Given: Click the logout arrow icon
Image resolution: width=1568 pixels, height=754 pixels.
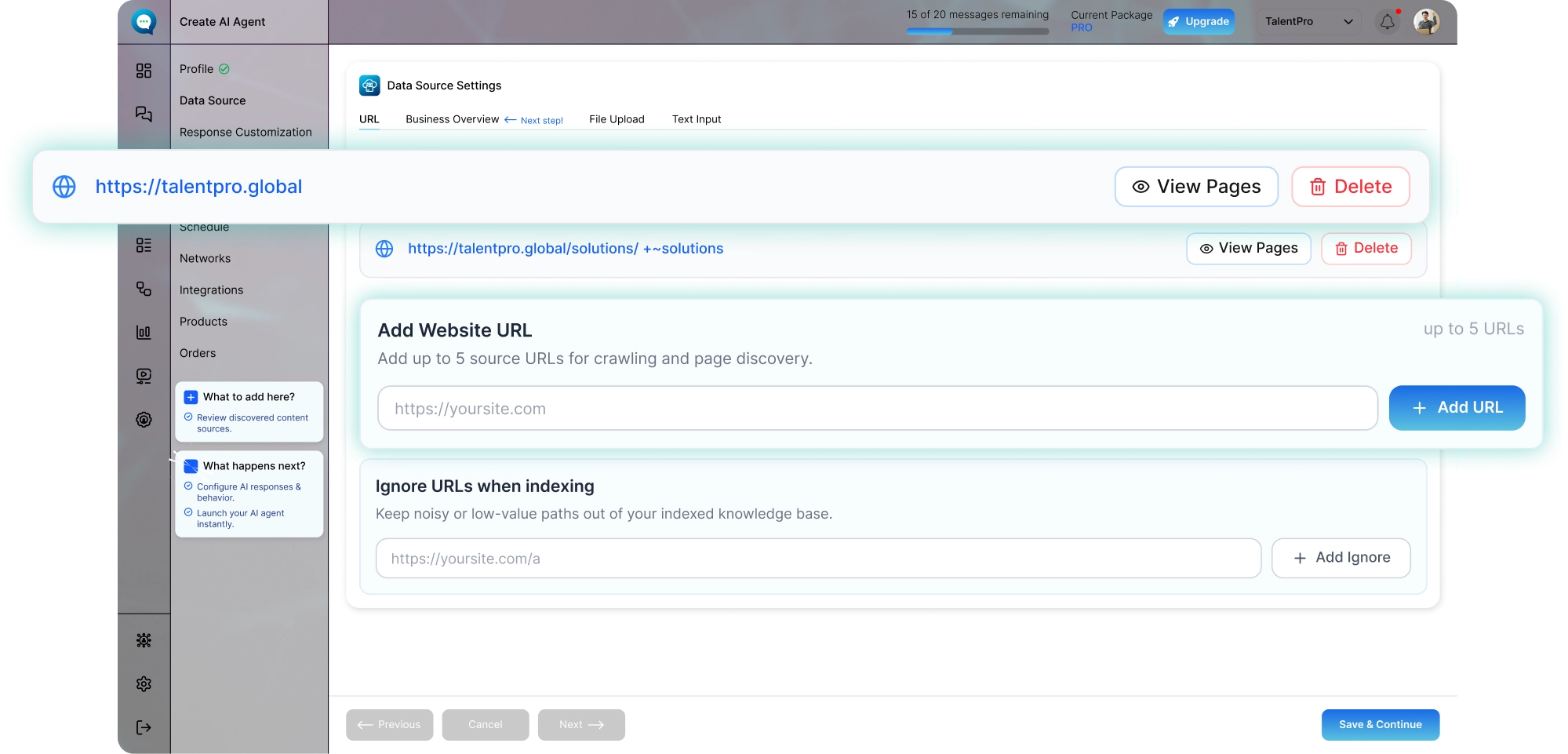Looking at the screenshot, I should coord(144,727).
